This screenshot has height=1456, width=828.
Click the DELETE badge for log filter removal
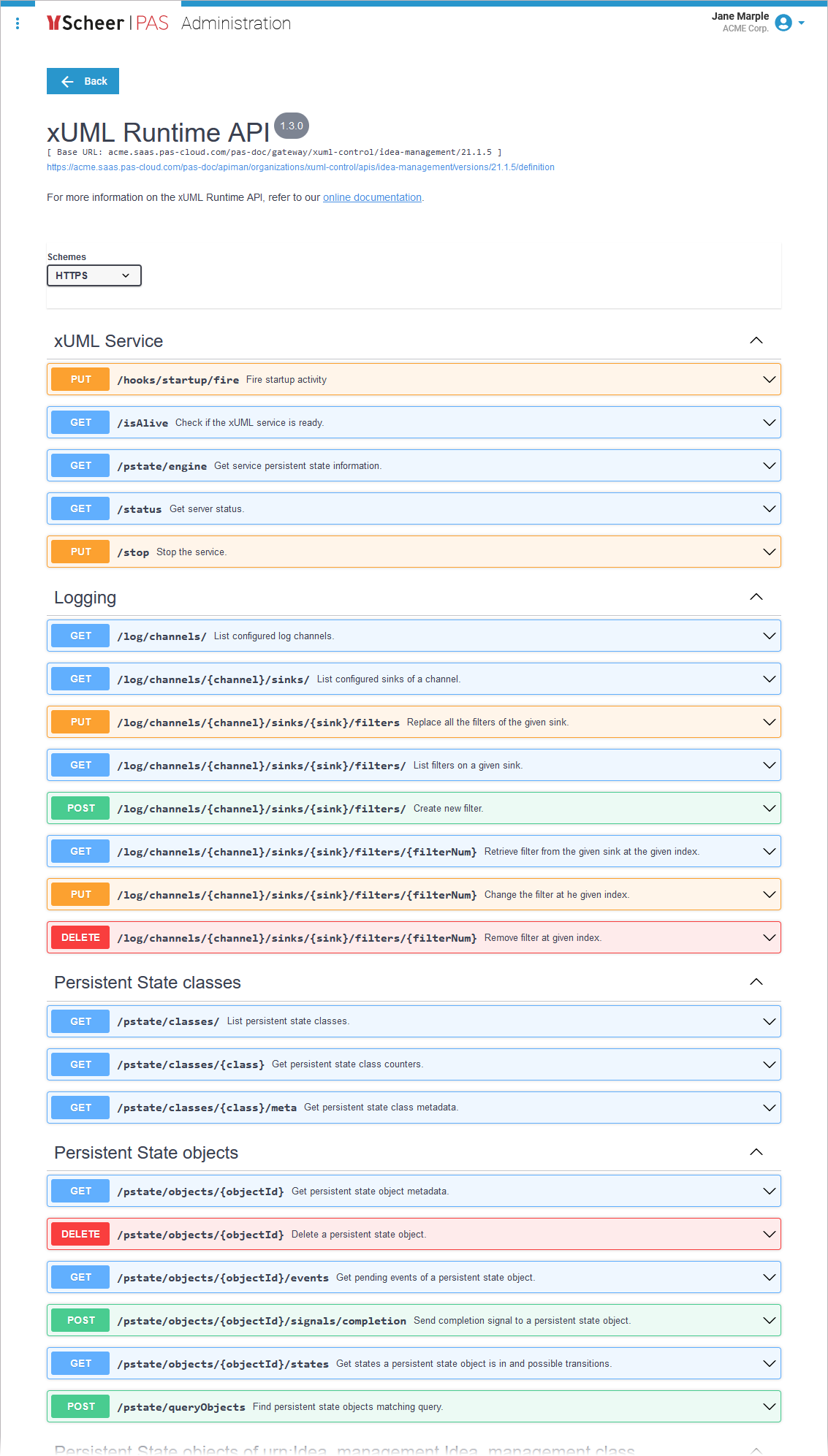click(x=80, y=937)
